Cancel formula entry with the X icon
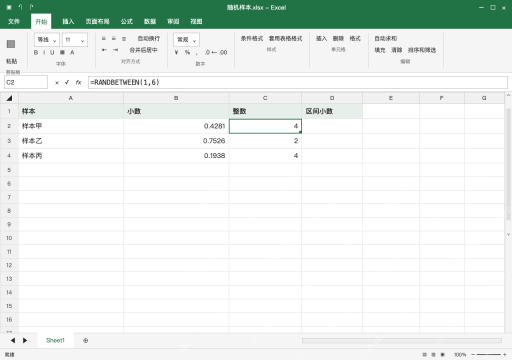 57,82
